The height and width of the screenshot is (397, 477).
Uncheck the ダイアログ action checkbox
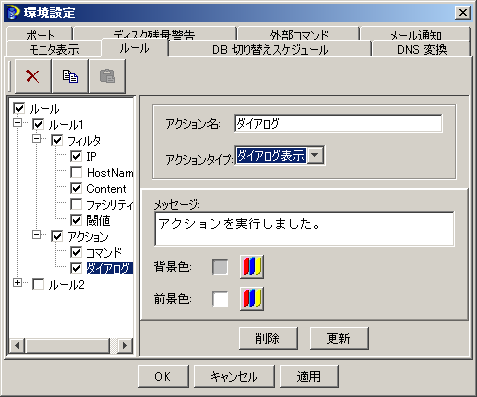point(76,268)
